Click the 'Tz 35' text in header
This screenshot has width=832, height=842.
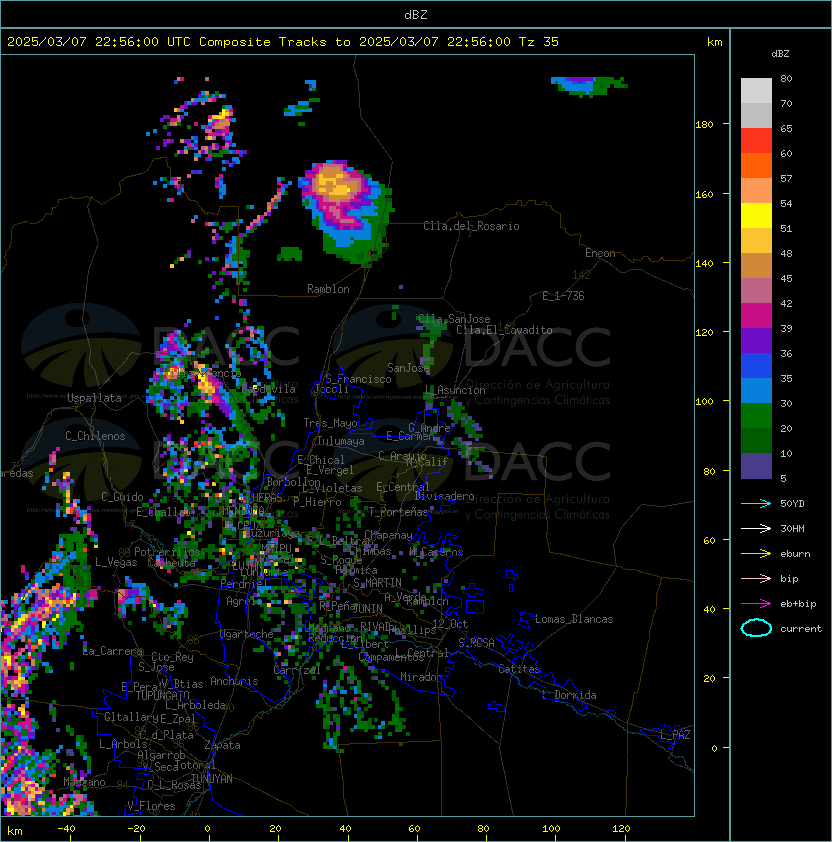[539, 42]
